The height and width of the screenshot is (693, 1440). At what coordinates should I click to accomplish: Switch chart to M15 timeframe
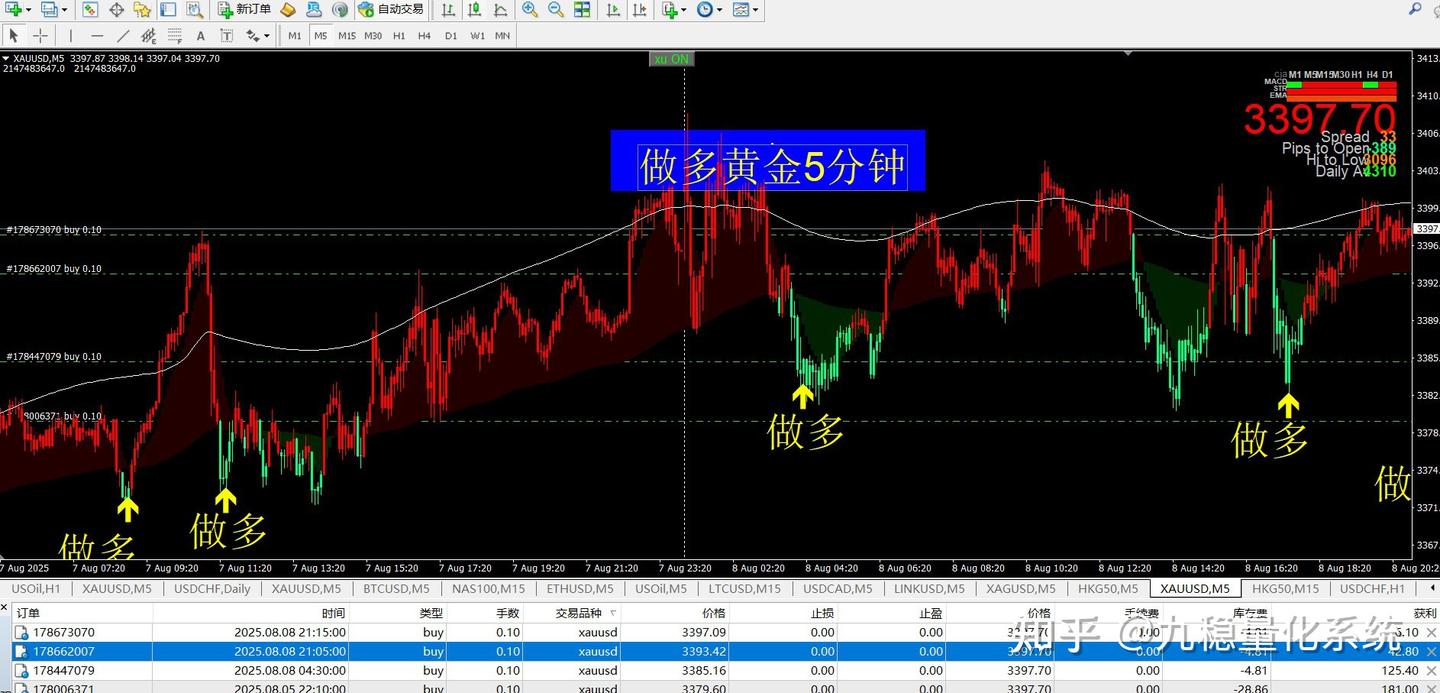tap(347, 35)
